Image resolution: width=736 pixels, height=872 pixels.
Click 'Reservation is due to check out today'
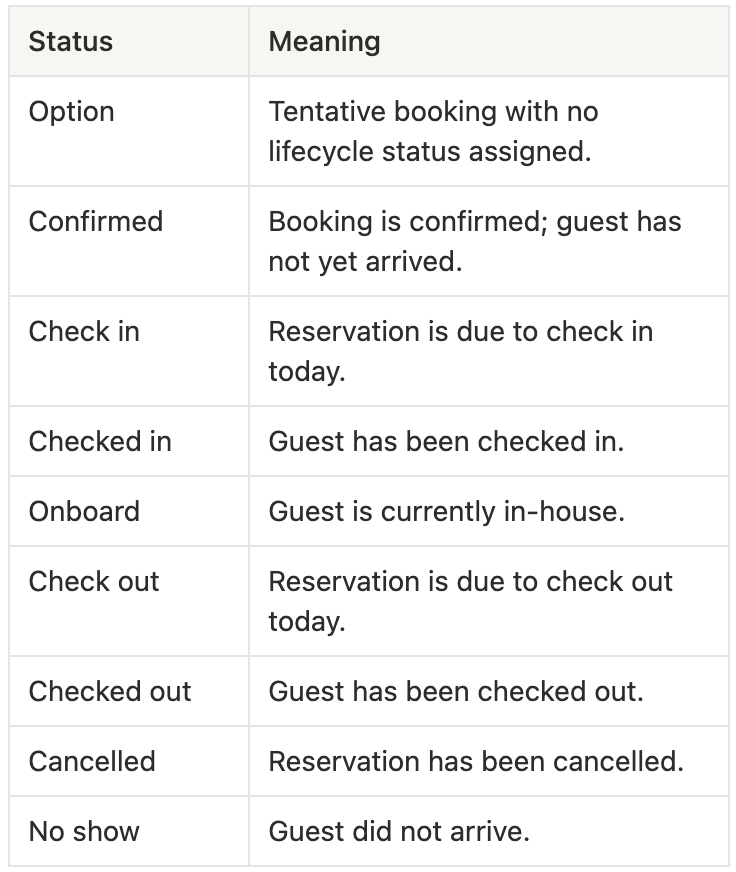pos(471,601)
